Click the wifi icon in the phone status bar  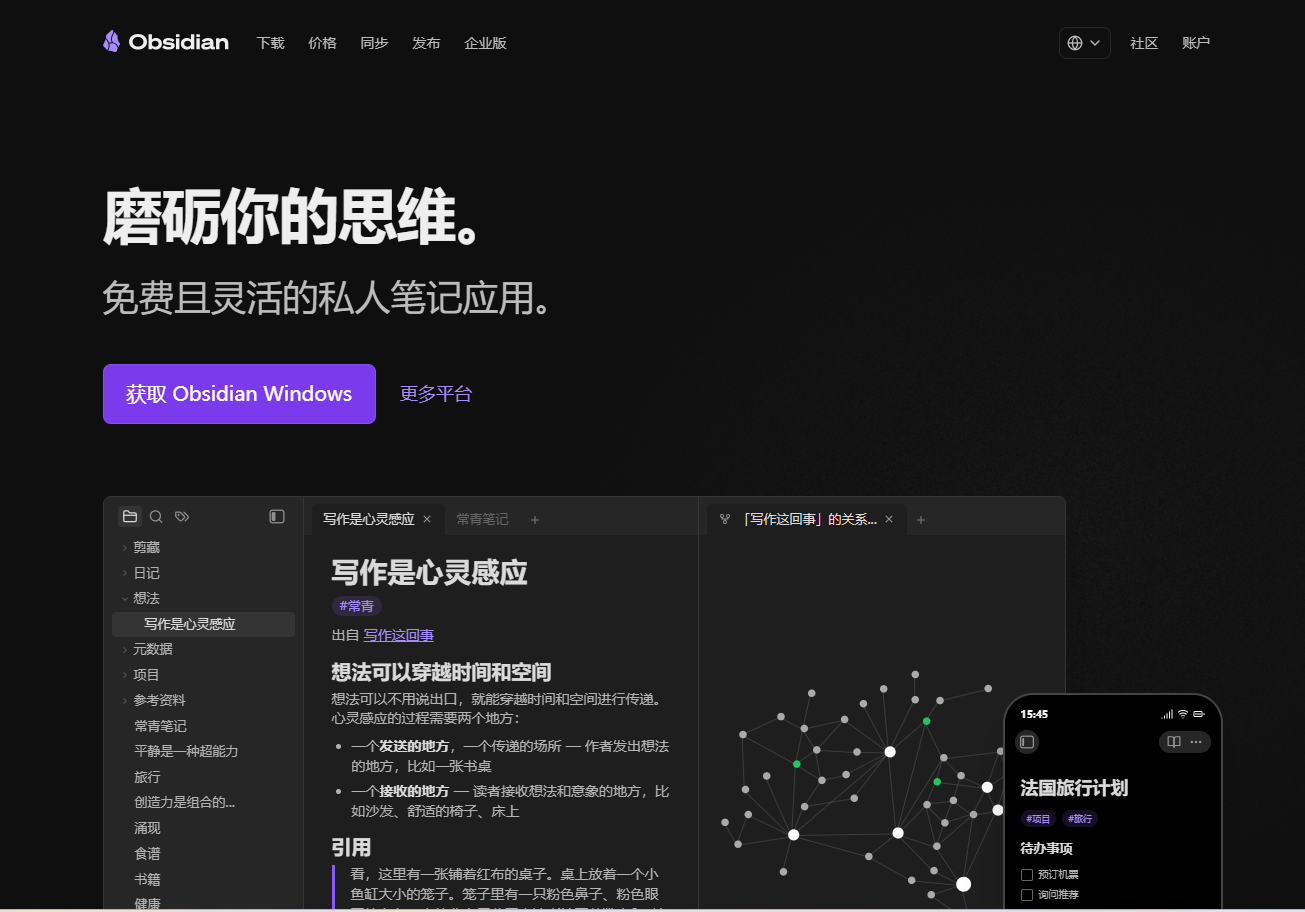point(1183,714)
